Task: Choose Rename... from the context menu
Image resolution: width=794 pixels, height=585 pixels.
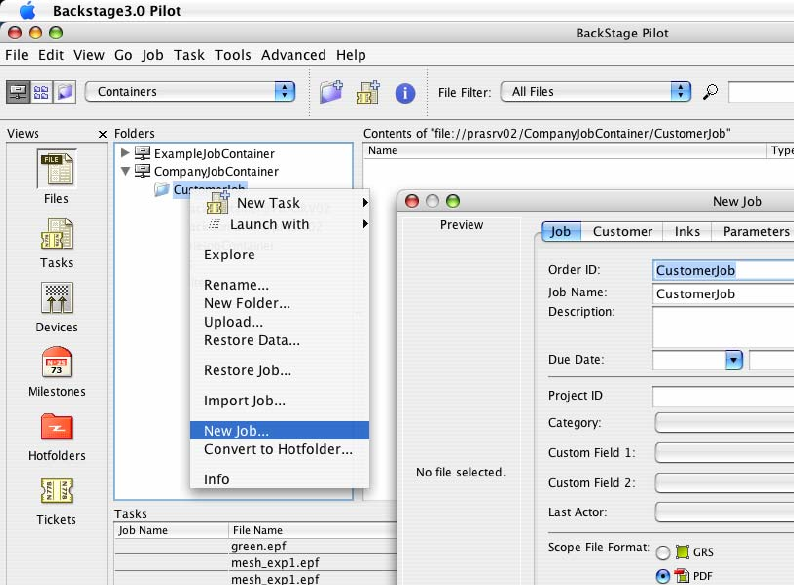Action: (x=280, y=285)
